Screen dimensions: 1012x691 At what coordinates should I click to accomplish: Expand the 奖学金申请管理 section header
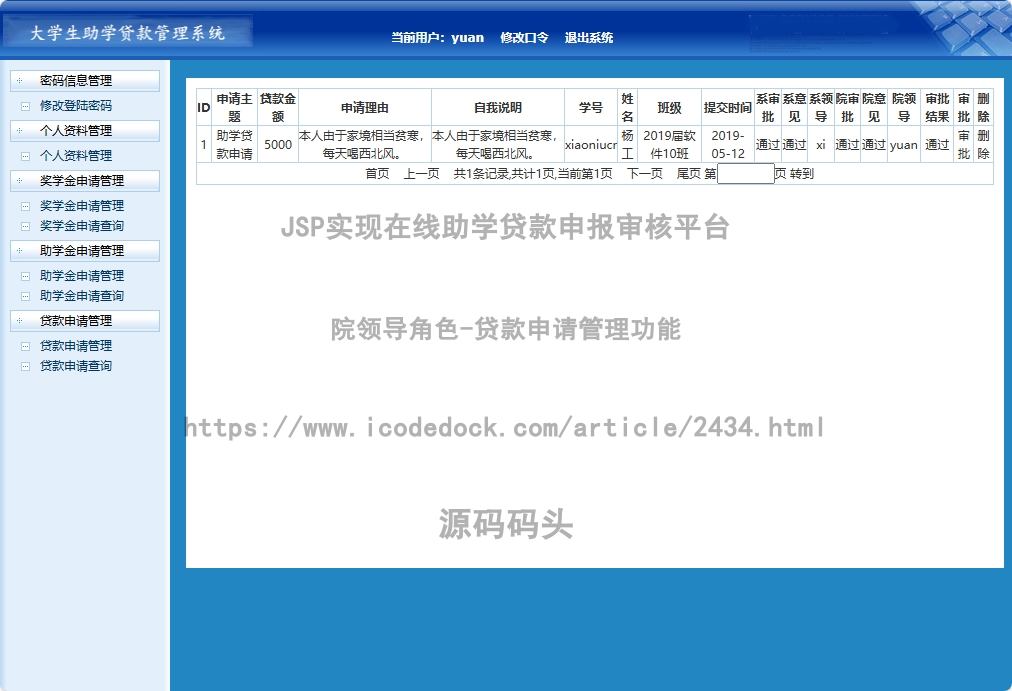click(x=85, y=181)
